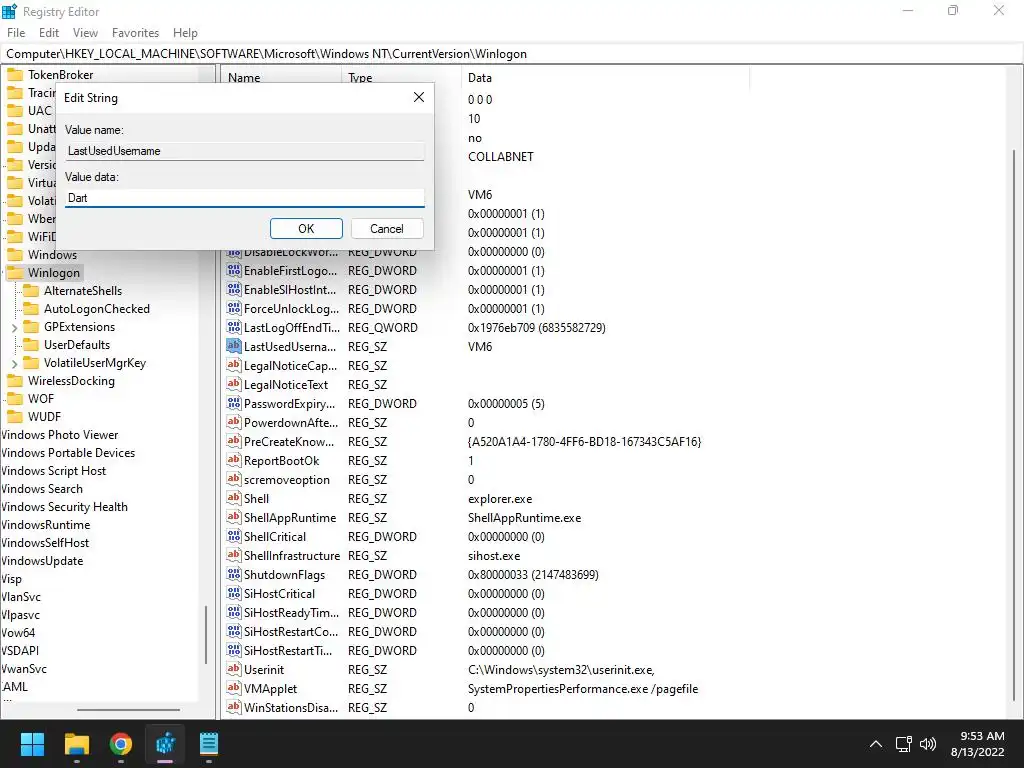Click the AlternateShells folder icon

(x=31, y=291)
